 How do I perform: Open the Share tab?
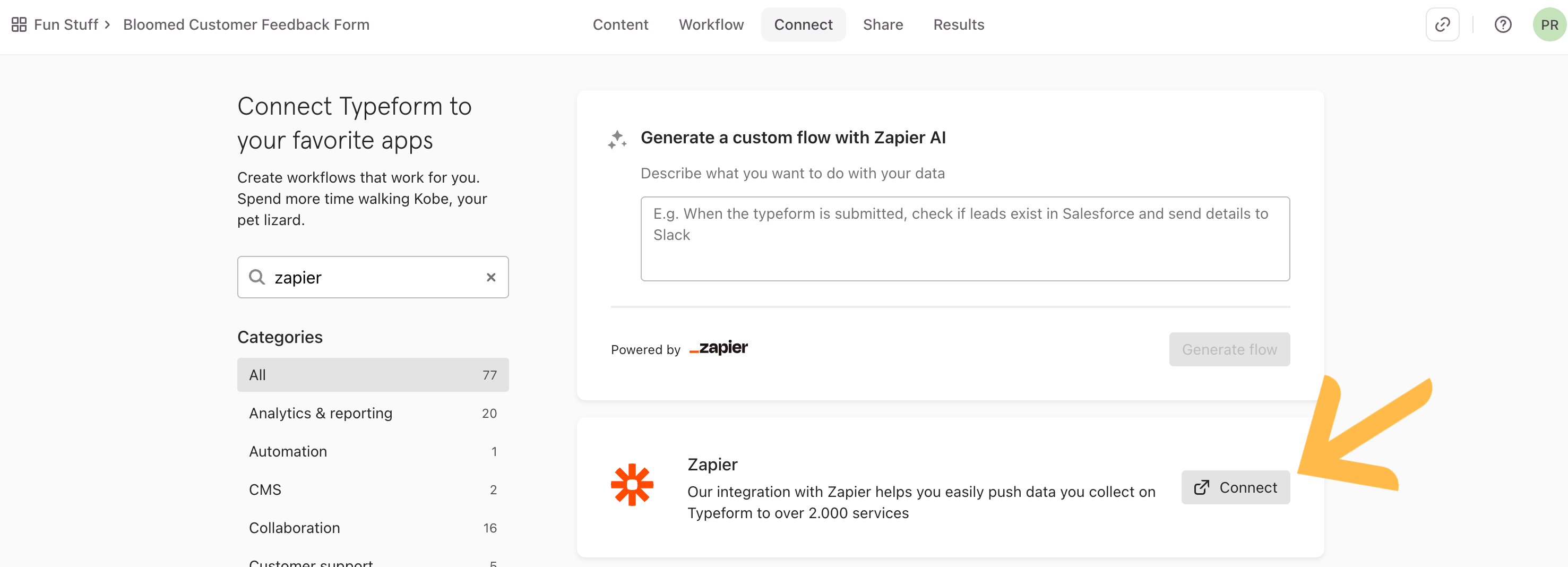pos(883,24)
